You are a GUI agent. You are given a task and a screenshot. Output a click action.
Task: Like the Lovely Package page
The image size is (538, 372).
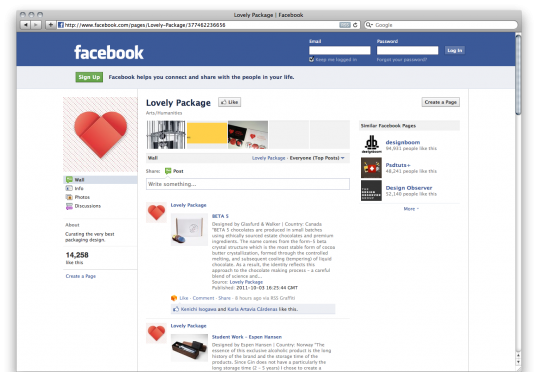[x=230, y=102]
